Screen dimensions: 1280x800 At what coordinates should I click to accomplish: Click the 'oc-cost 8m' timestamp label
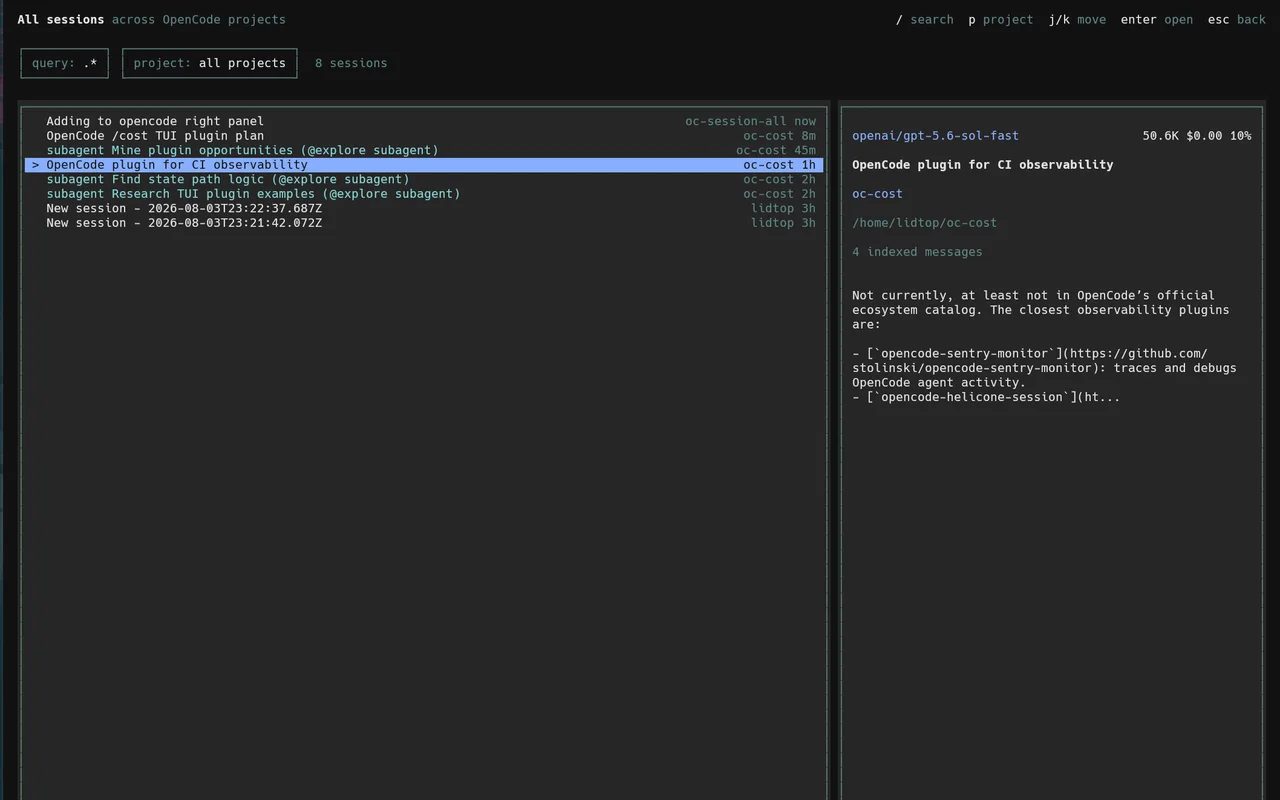tap(780, 136)
